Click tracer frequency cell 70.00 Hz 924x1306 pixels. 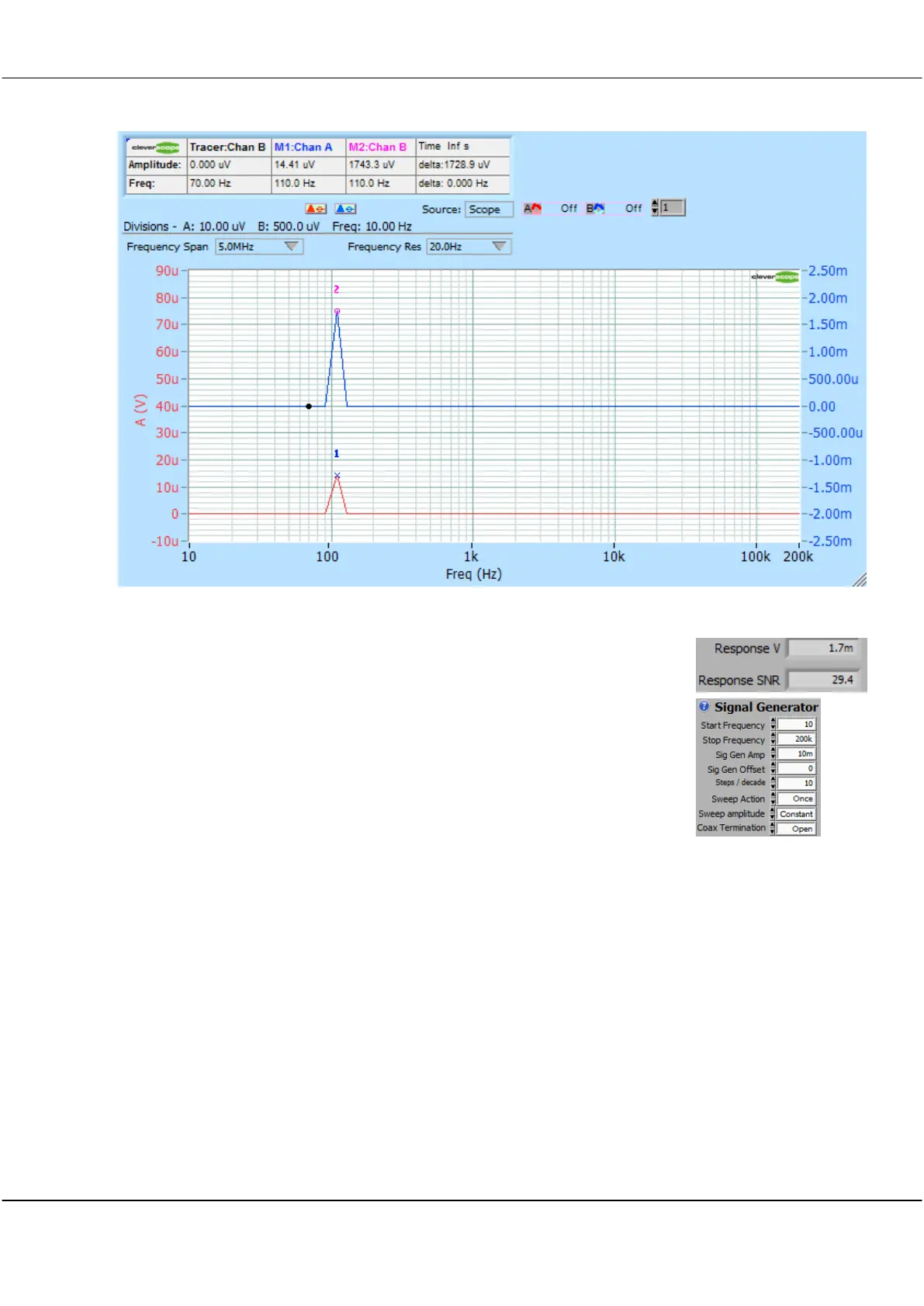click(229, 183)
